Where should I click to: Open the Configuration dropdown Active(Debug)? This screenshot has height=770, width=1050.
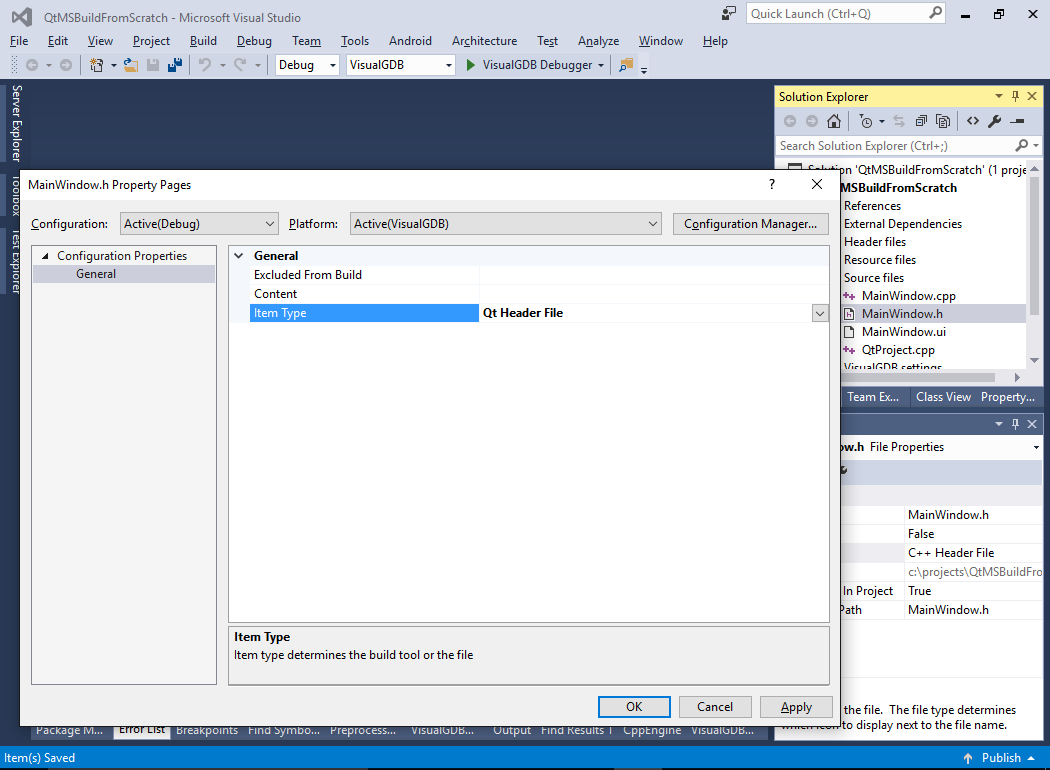[199, 224]
